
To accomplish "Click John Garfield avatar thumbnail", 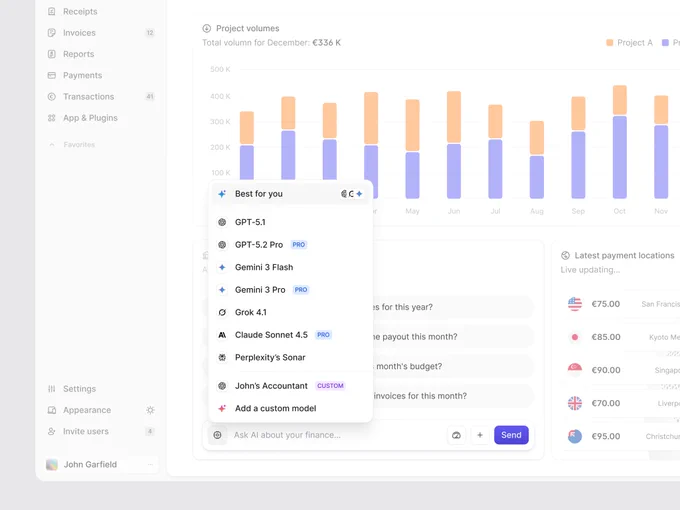I will 52,464.
